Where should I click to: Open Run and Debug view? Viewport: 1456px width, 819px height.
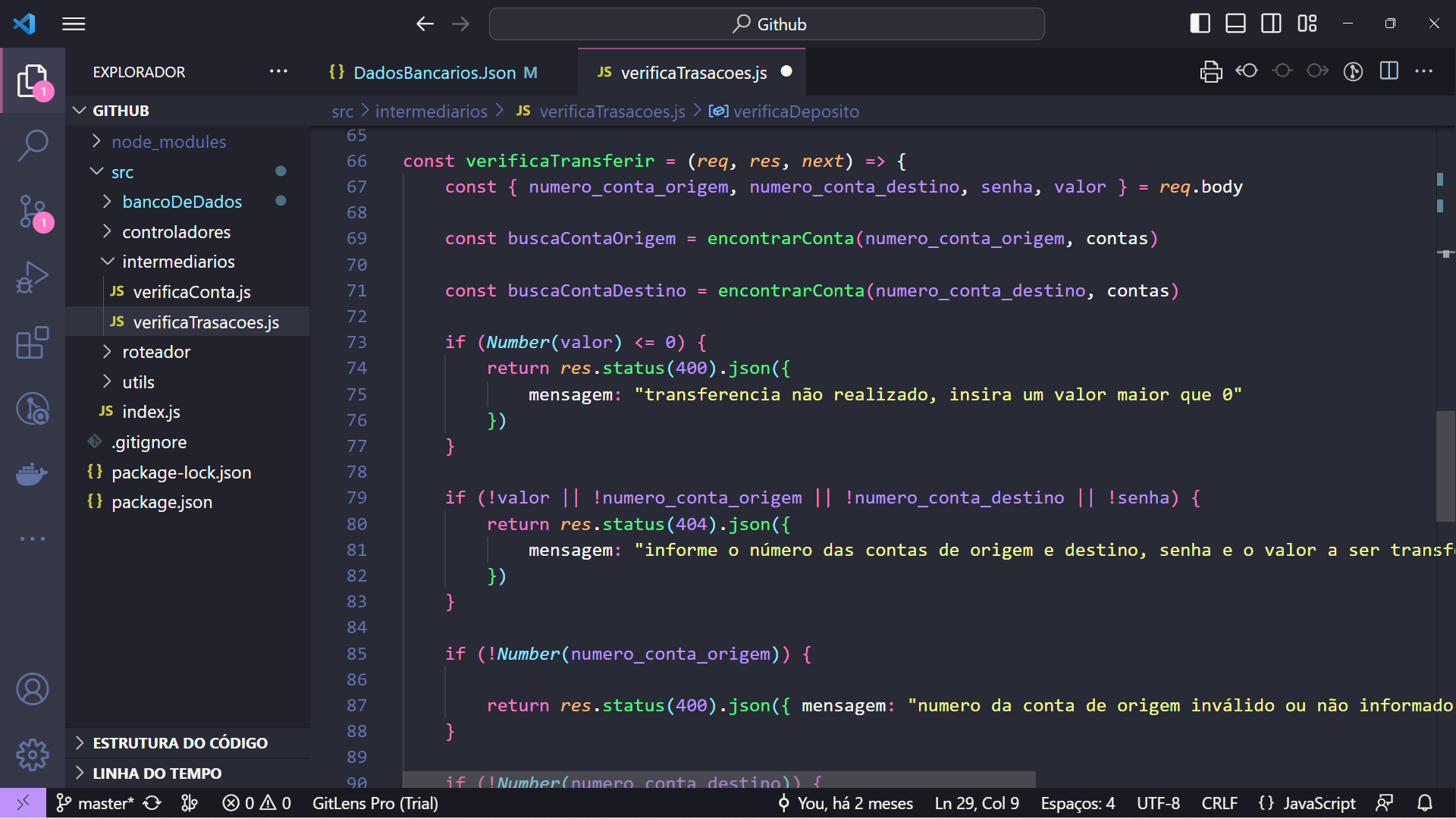33,278
